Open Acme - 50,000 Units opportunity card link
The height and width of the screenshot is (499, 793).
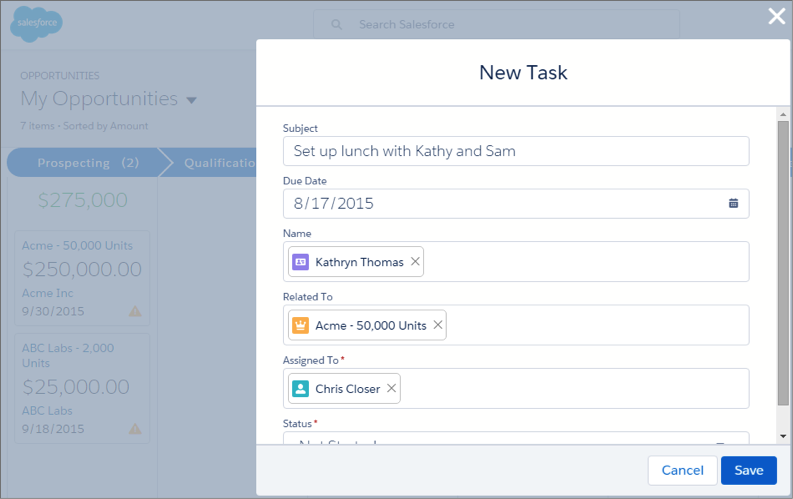[77, 245]
